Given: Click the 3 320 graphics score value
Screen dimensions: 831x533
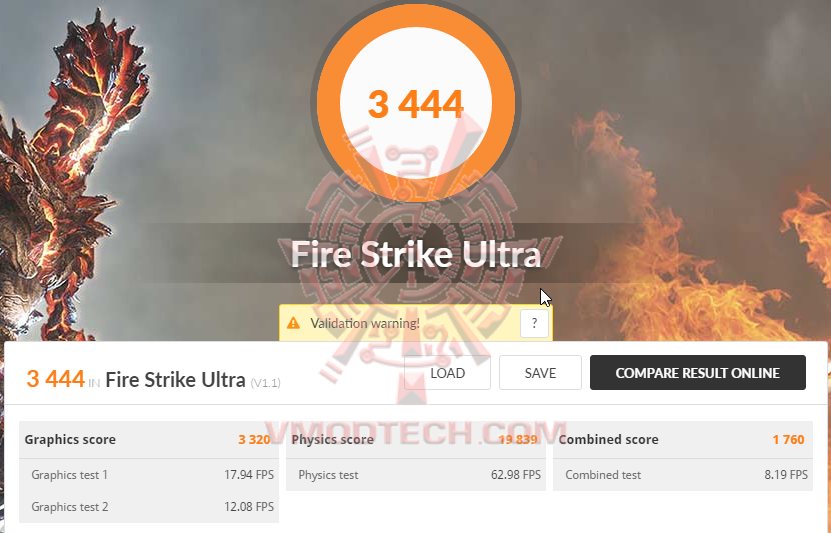Looking at the screenshot, I should pyautogui.click(x=254, y=440).
